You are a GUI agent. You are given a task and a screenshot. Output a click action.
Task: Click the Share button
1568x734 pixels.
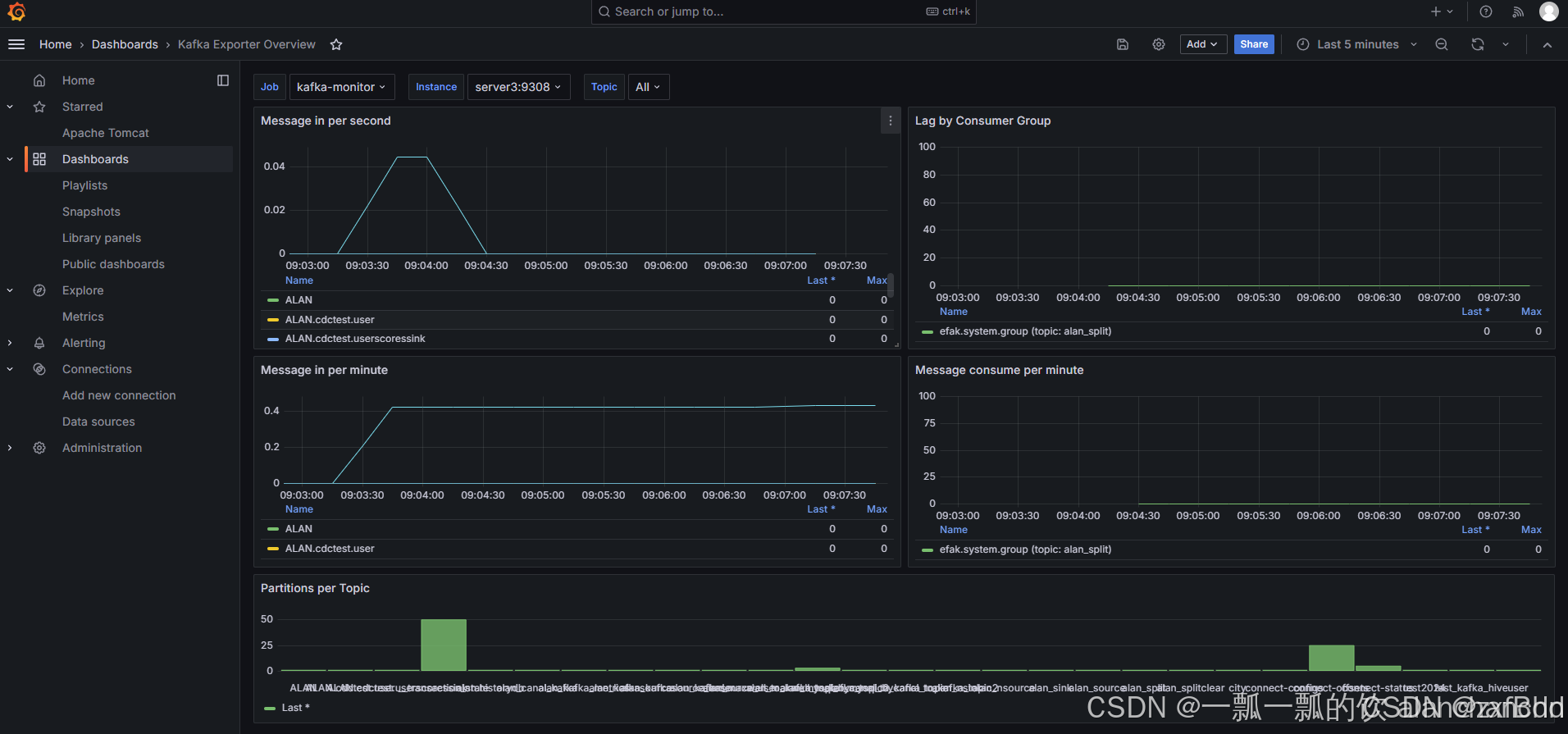[1254, 44]
